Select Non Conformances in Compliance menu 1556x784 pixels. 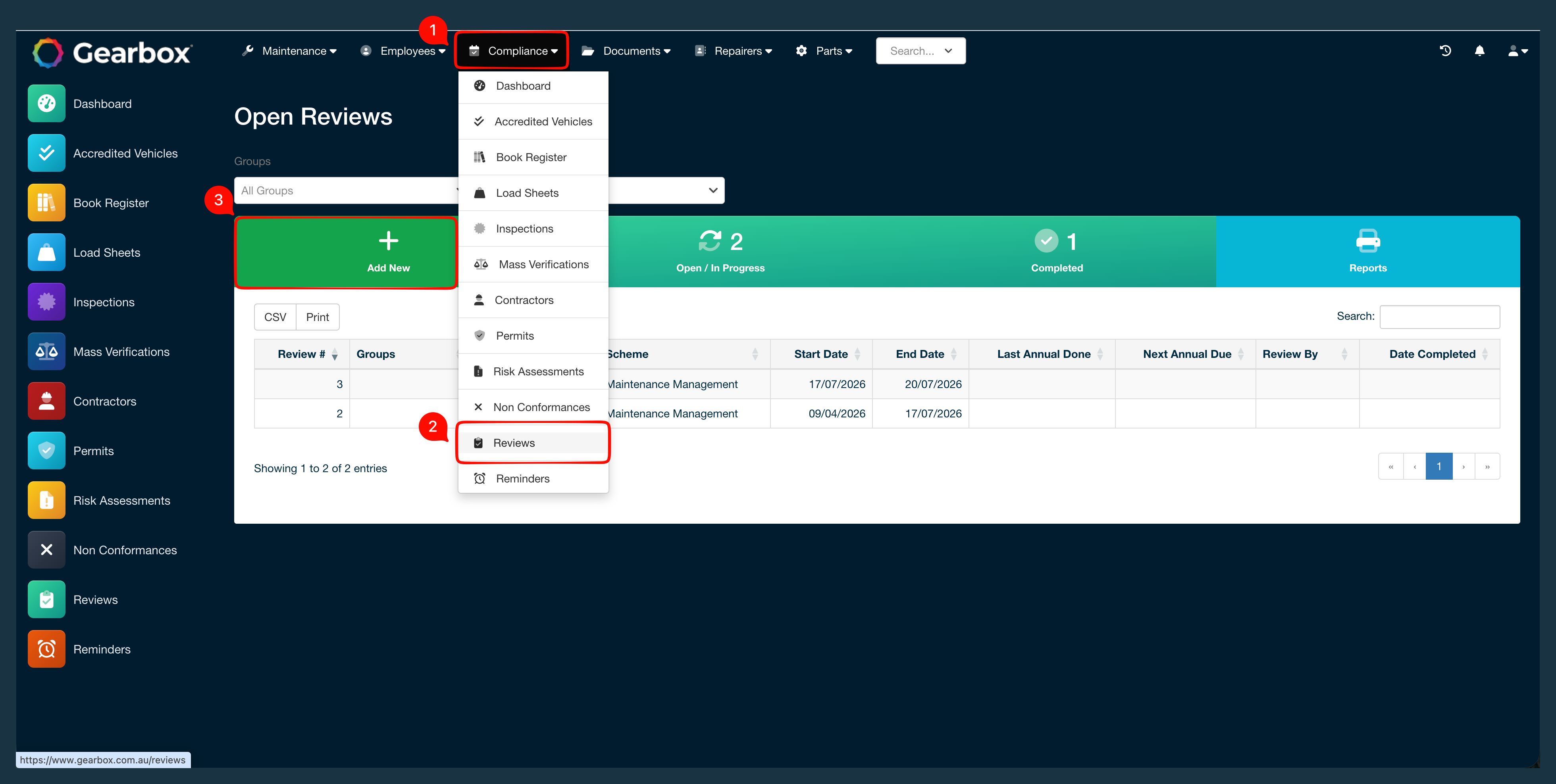coord(533,407)
